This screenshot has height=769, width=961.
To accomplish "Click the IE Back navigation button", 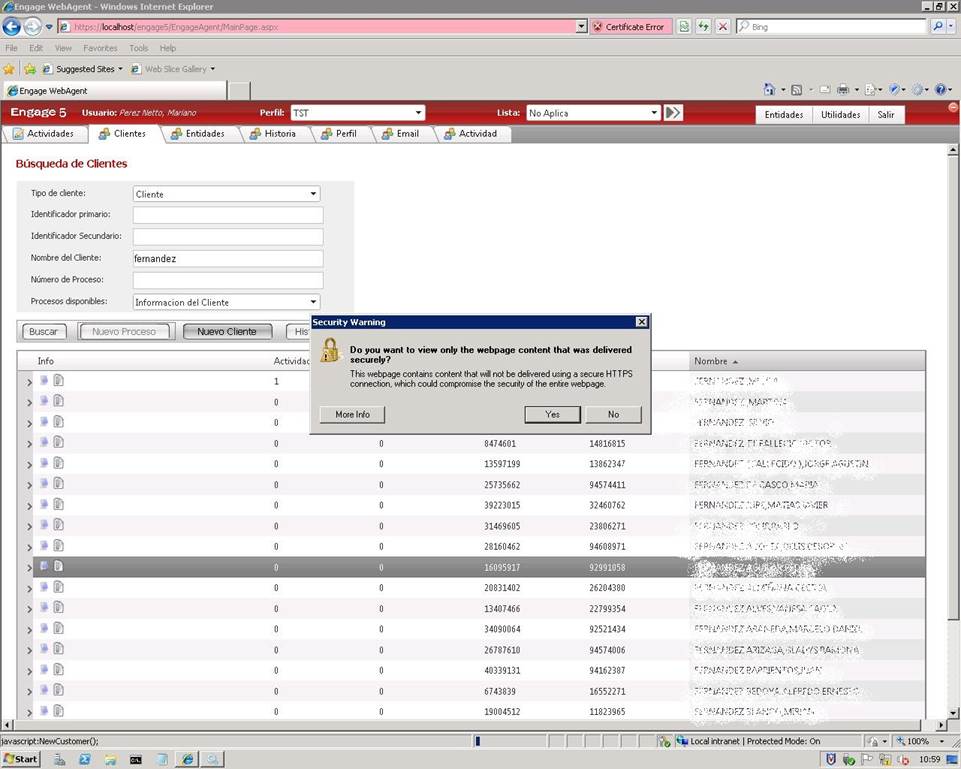I will (x=12, y=27).
